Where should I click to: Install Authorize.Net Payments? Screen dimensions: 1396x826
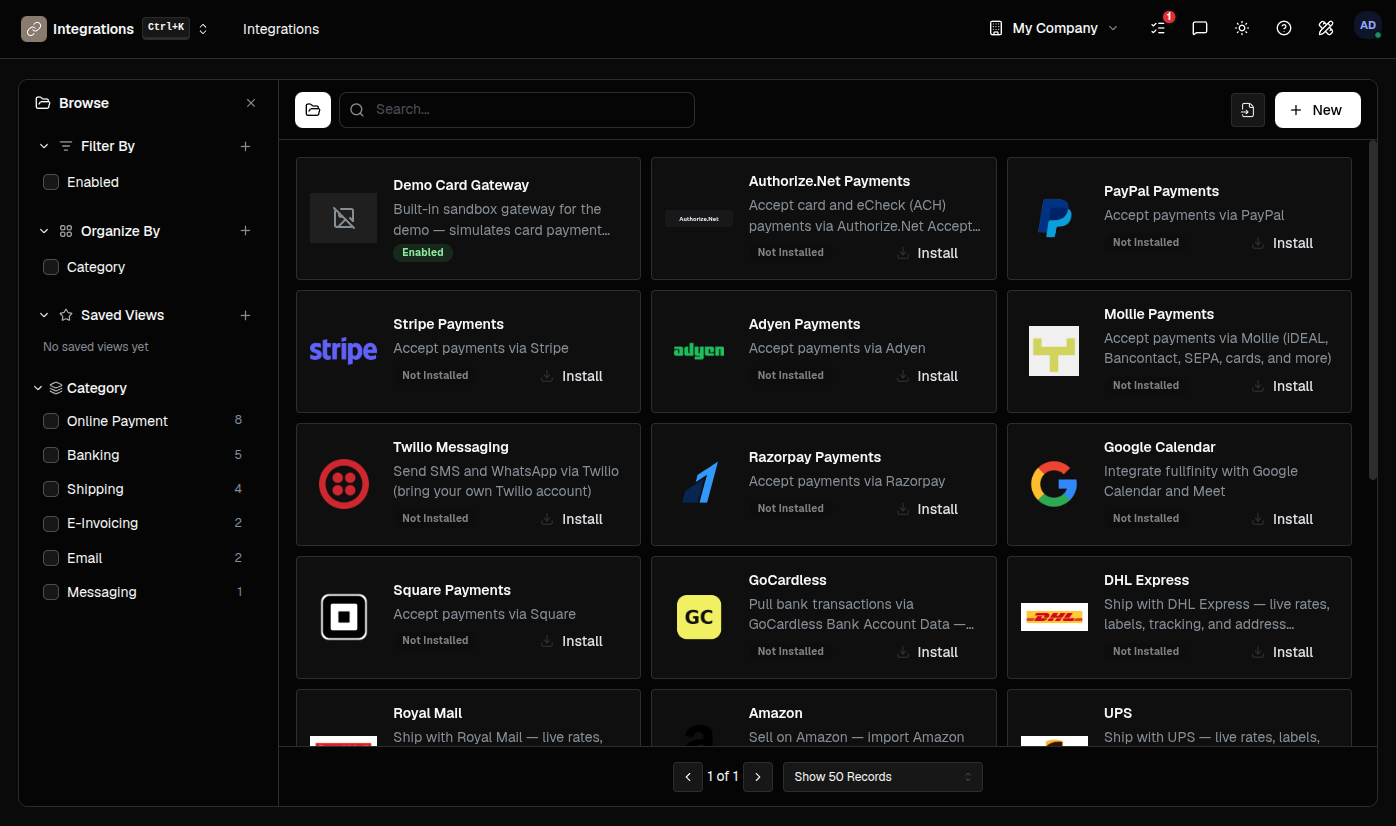tap(928, 253)
